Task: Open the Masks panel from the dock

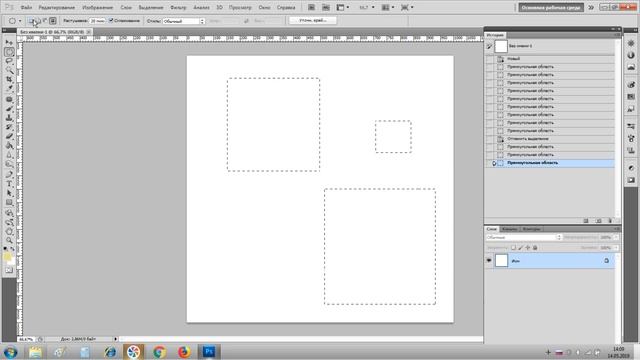Action: tap(631, 180)
